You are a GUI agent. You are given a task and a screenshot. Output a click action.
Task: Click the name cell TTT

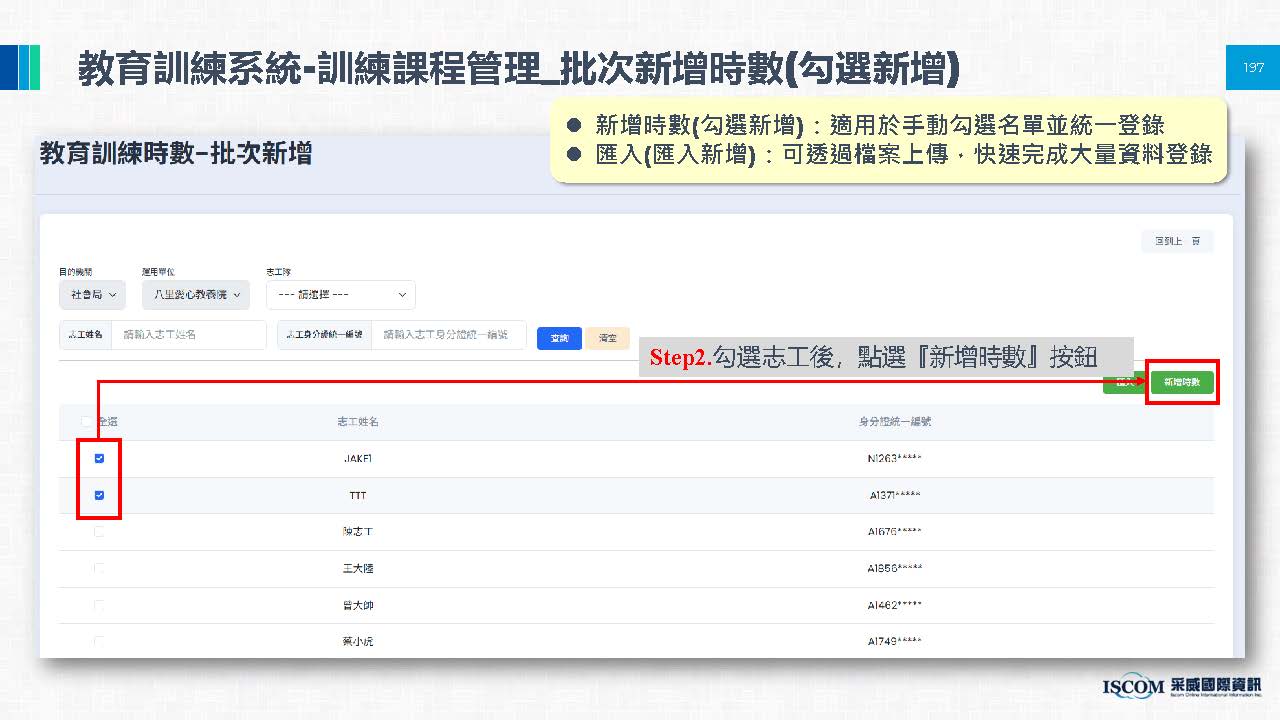358,496
